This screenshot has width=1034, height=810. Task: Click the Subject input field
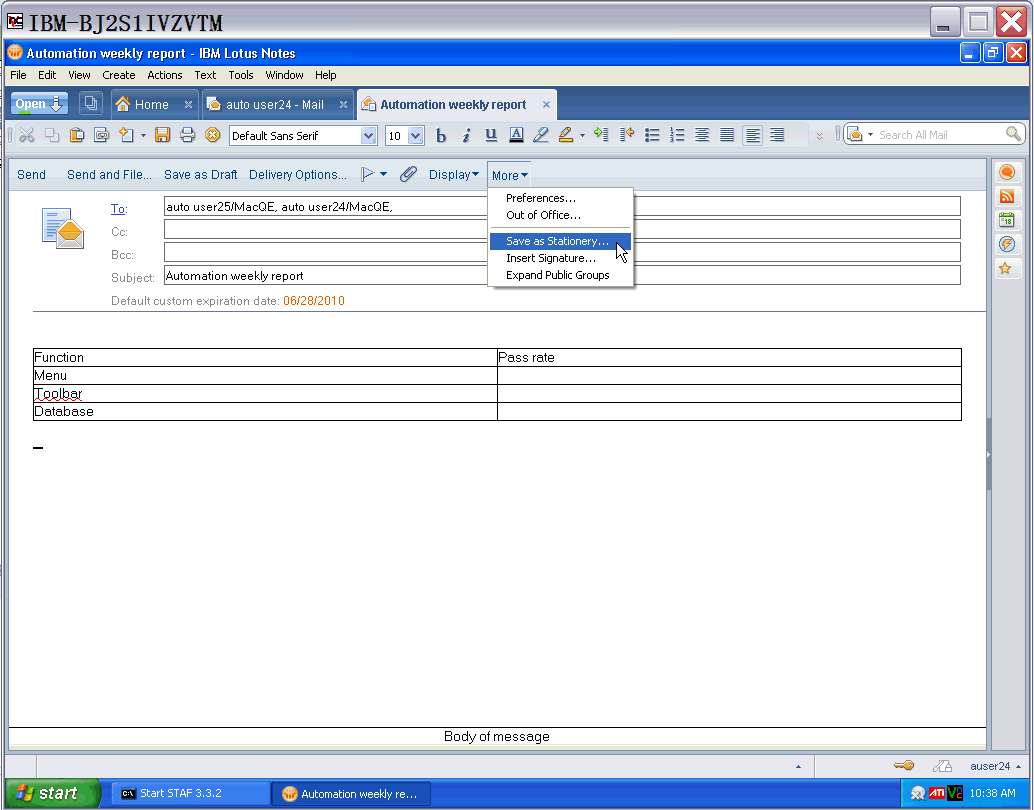(x=562, y=276)
